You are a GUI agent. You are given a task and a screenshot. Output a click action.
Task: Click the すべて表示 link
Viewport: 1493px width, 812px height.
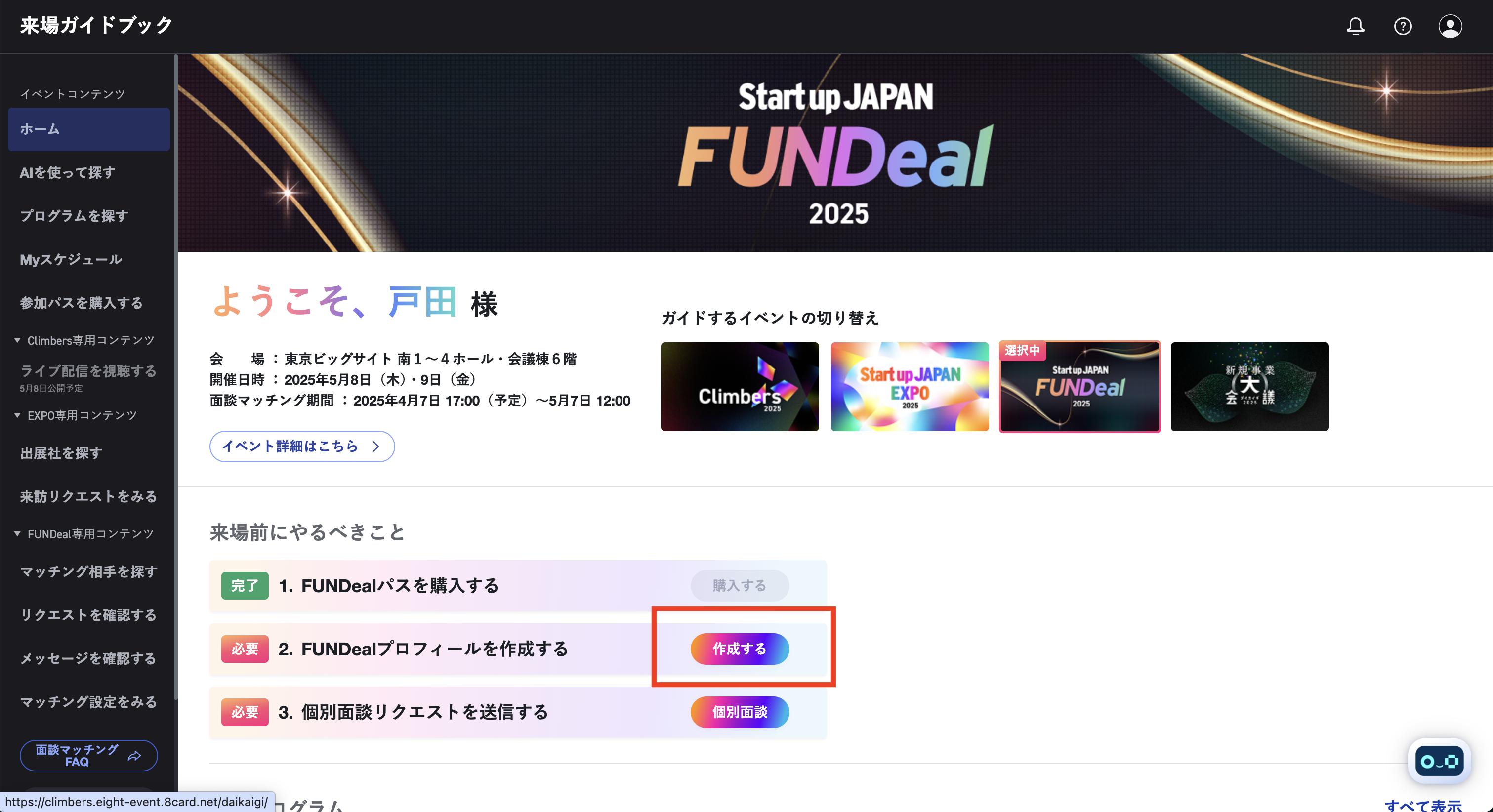click(1423, 805)
